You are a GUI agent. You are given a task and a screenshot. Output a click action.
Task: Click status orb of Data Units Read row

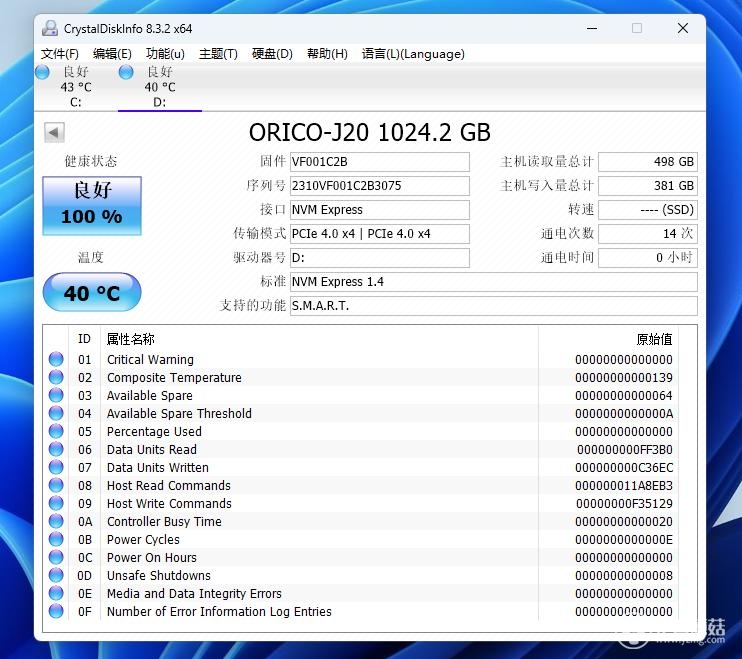[x=56, y=449]
